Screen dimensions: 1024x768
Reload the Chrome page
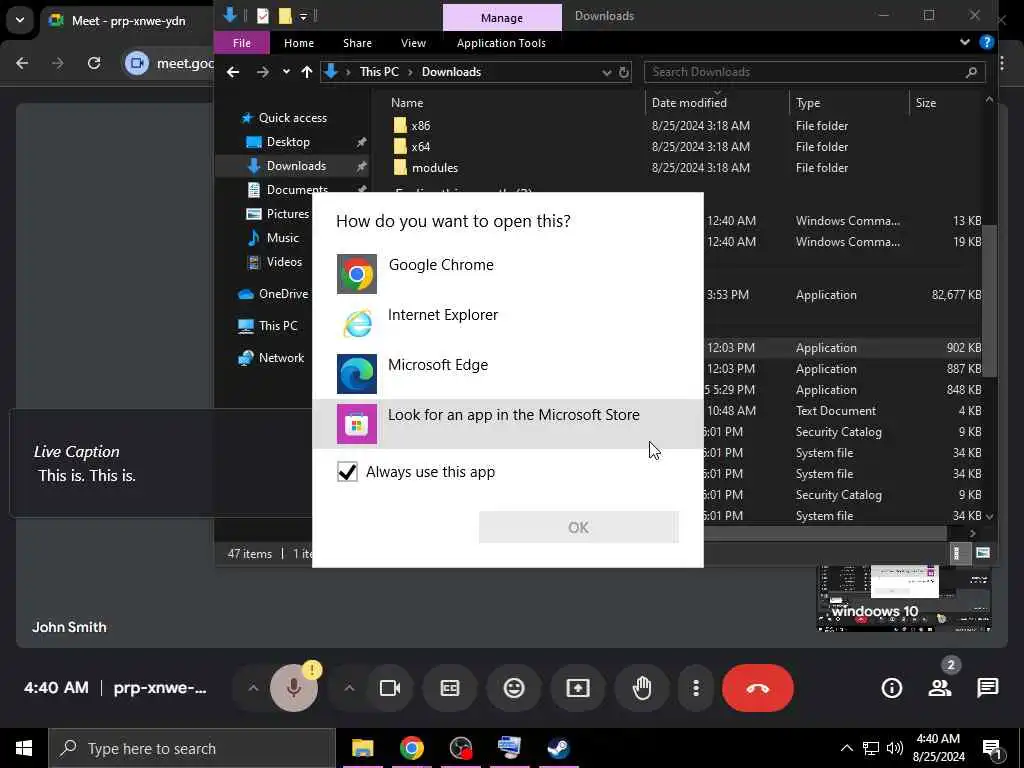pos(94,63)
